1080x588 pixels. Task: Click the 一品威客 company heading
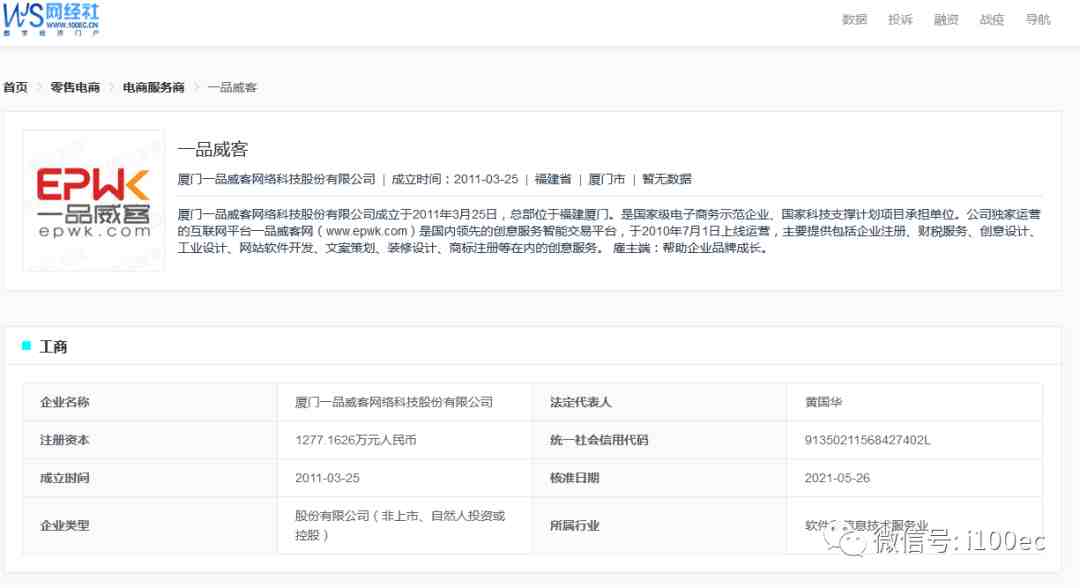[x=212, y=149]
